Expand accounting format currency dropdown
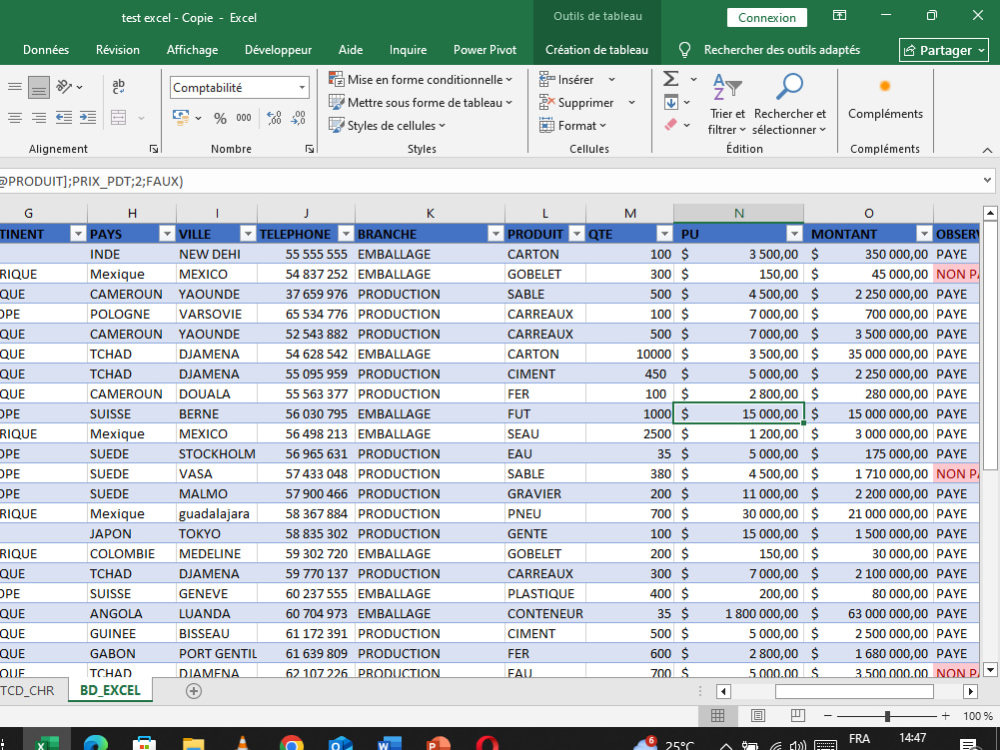 (x=198, y=118)
